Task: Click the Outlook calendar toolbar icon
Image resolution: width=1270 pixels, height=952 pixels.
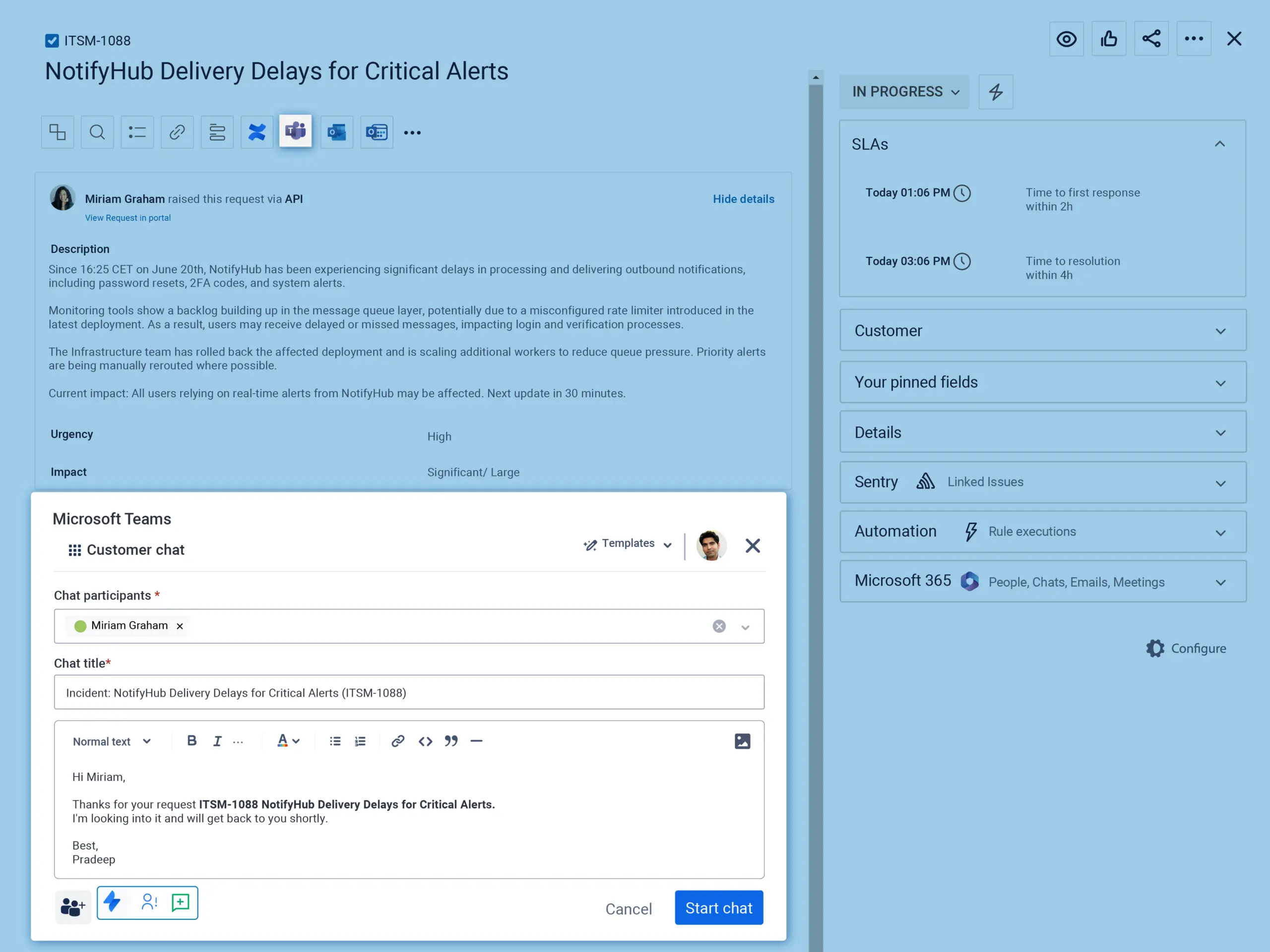Action: point(377,132)
